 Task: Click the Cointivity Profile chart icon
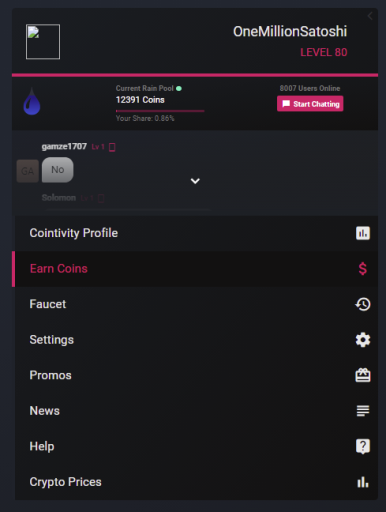pos(363,233)
